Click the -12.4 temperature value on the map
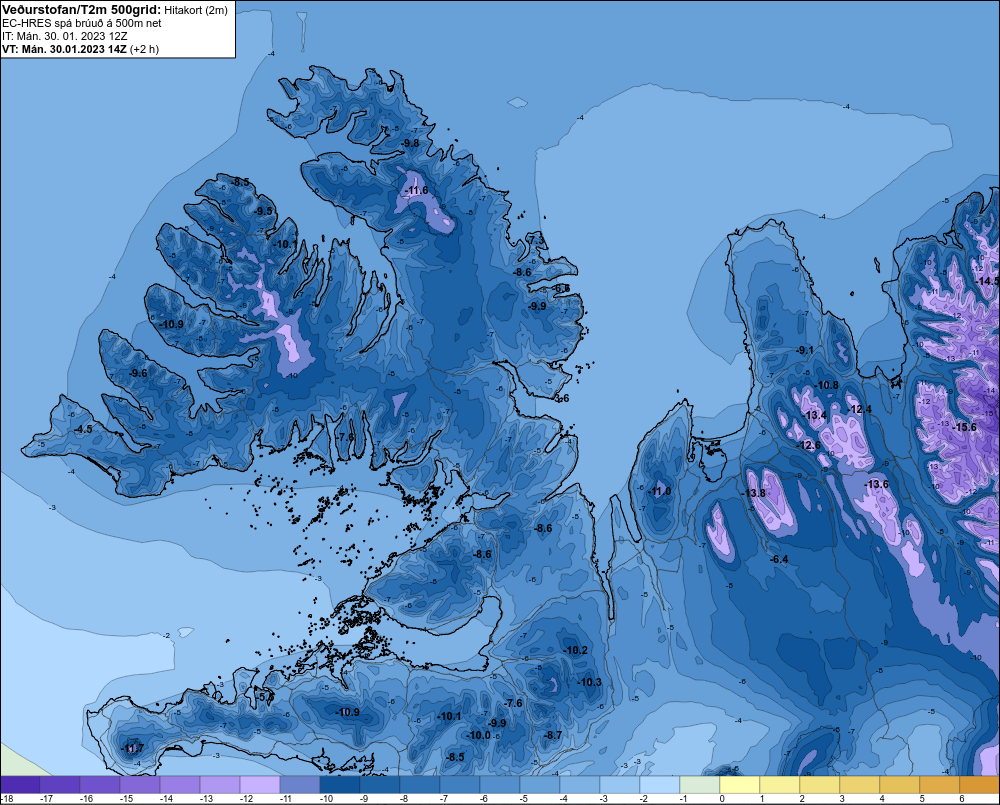 point(860,409)
